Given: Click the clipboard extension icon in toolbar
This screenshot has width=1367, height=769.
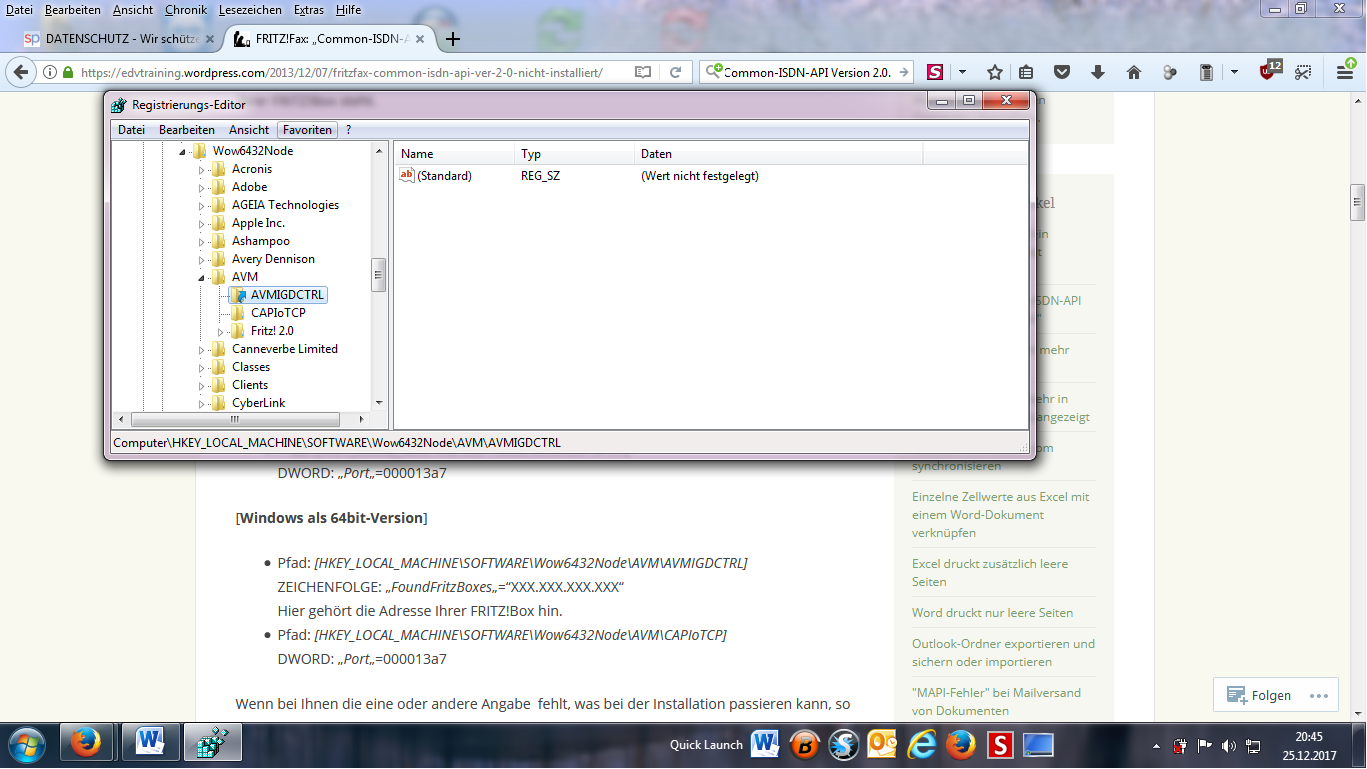Looking at the screenshot, I should [x=1206, y=72].
